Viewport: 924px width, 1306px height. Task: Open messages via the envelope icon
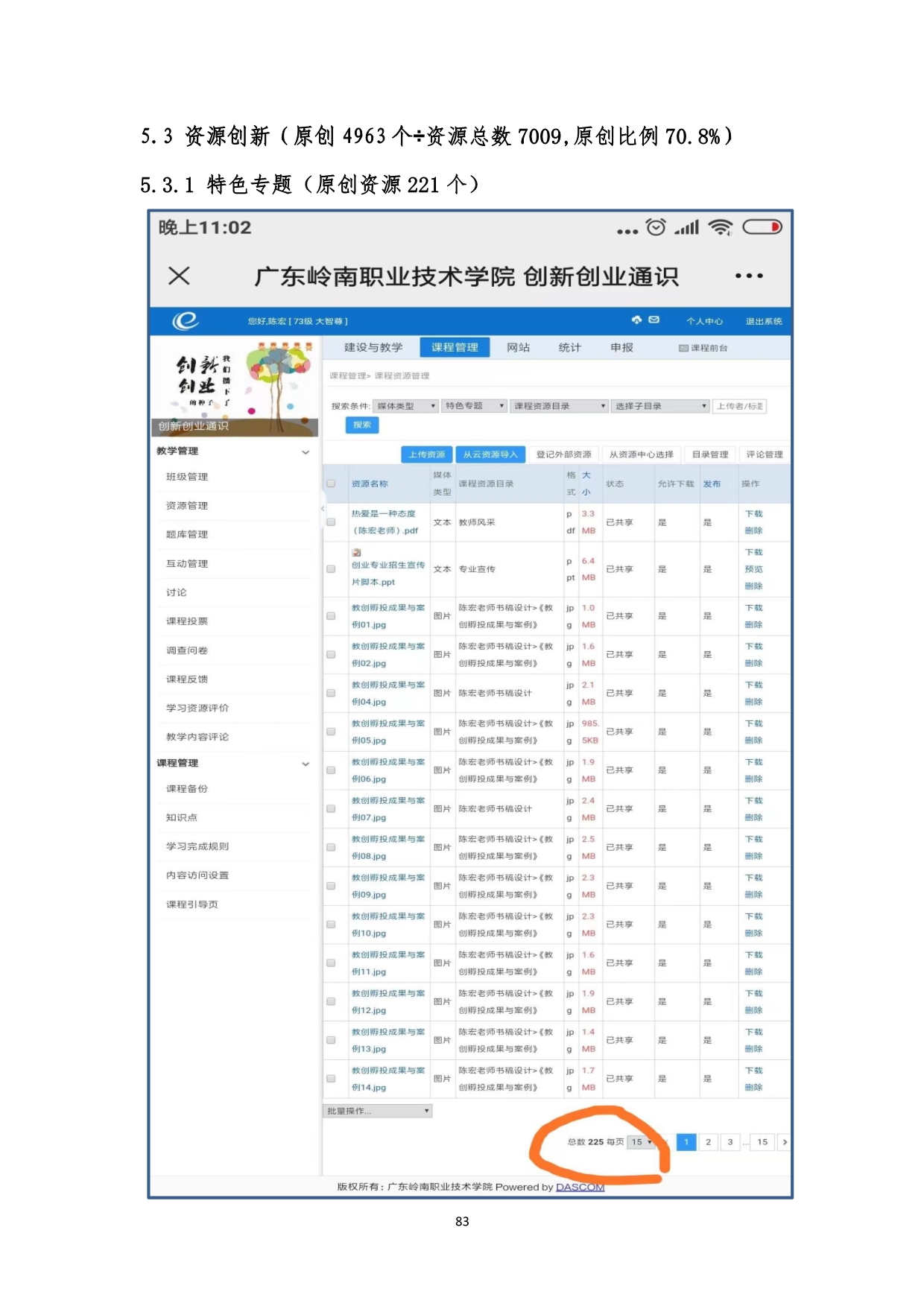[x=654, y=320]
